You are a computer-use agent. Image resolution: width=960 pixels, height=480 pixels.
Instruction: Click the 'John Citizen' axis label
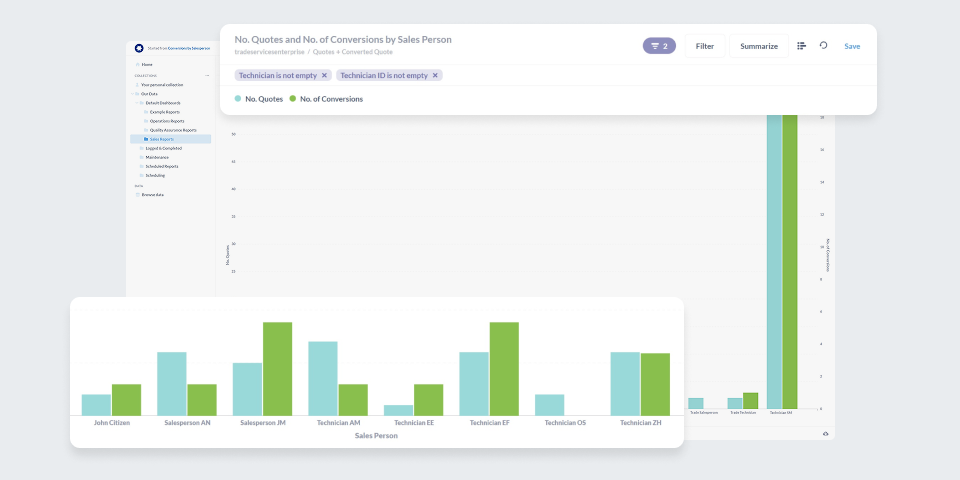point(111,422)
